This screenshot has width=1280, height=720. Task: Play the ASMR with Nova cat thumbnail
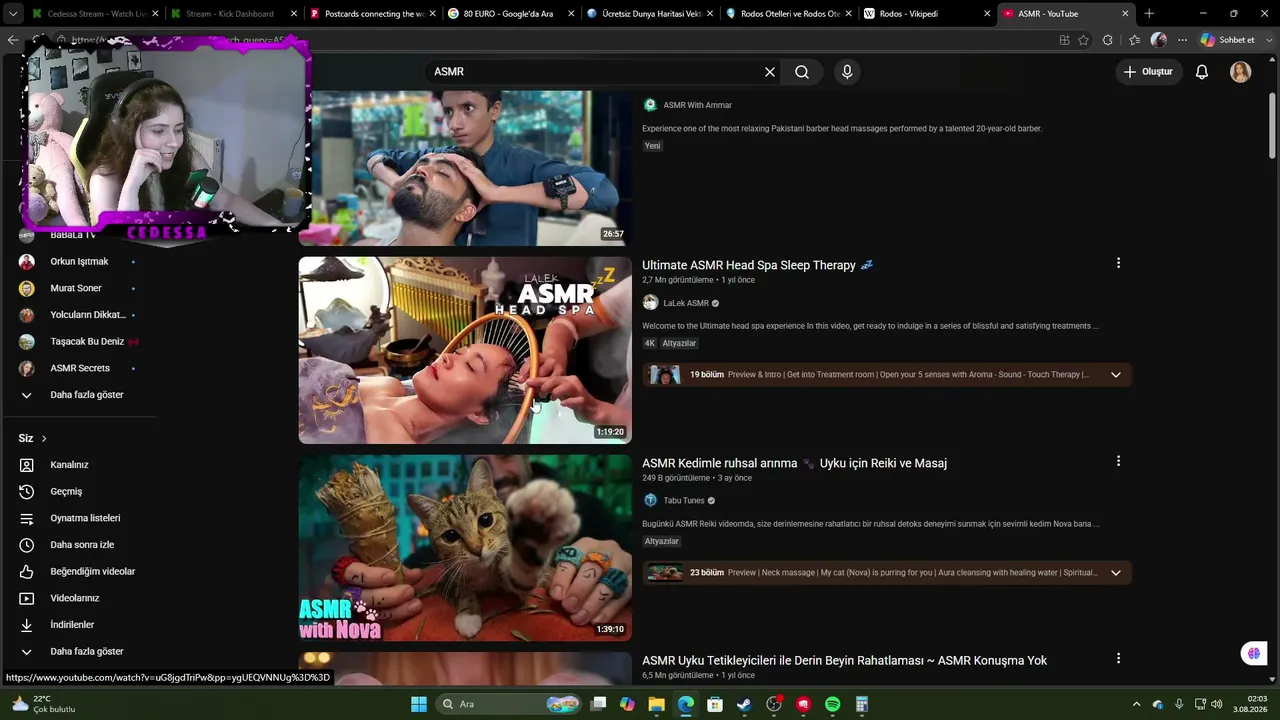pos(465,548)
